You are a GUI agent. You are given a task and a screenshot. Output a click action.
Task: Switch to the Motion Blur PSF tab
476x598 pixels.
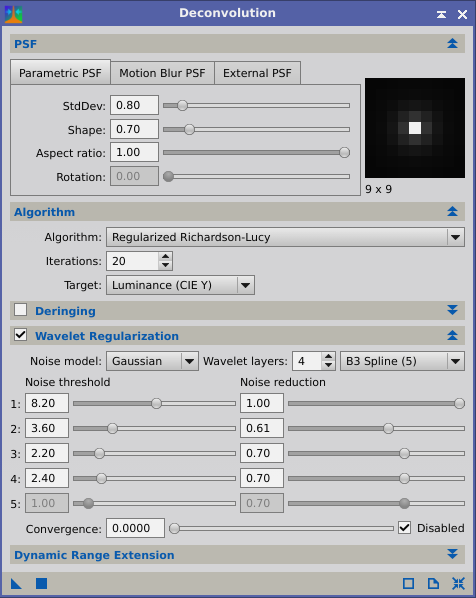coord(162,73)
